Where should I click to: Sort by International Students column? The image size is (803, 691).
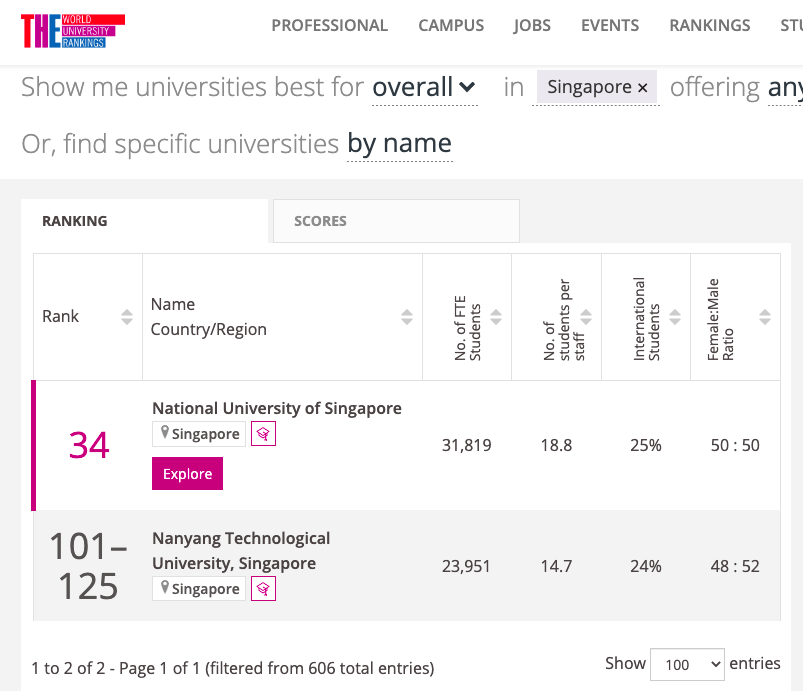click(675, 317)
